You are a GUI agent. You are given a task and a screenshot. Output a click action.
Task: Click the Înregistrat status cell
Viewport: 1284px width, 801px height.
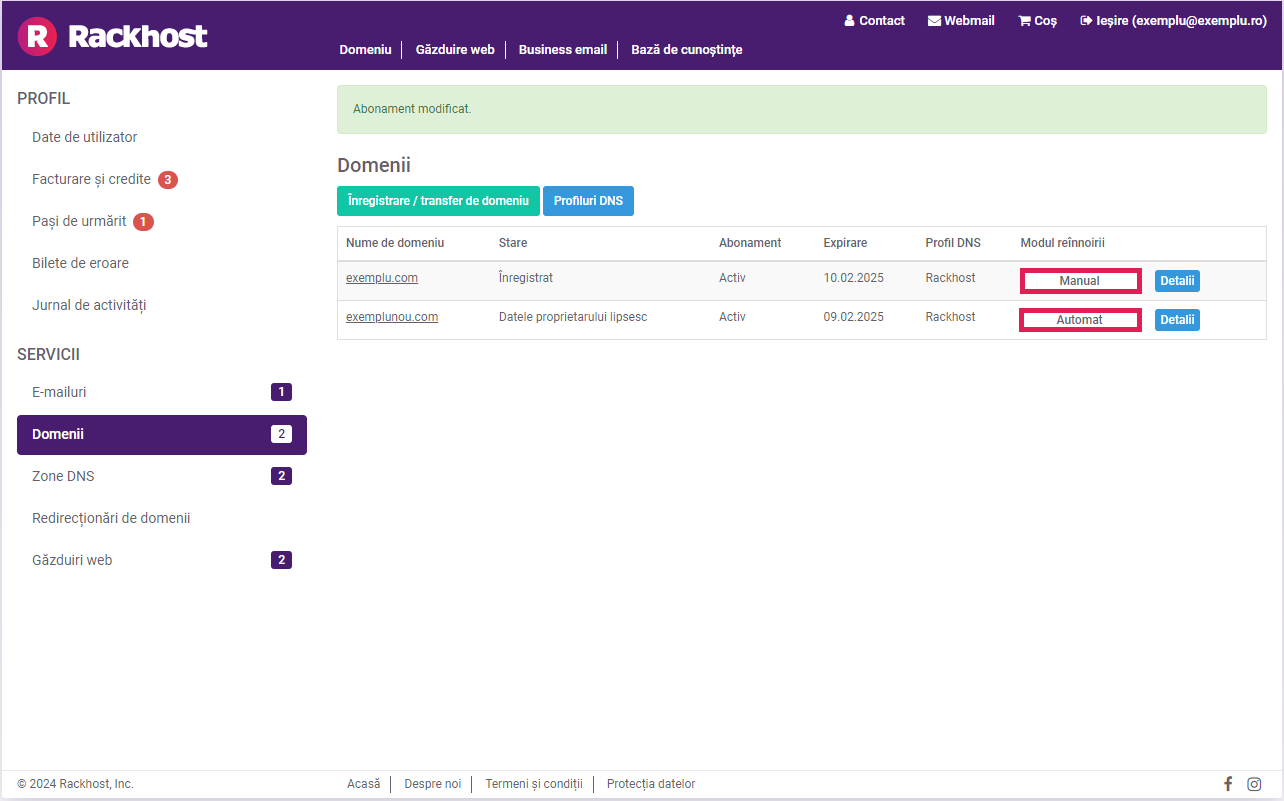tap(526, 278)
